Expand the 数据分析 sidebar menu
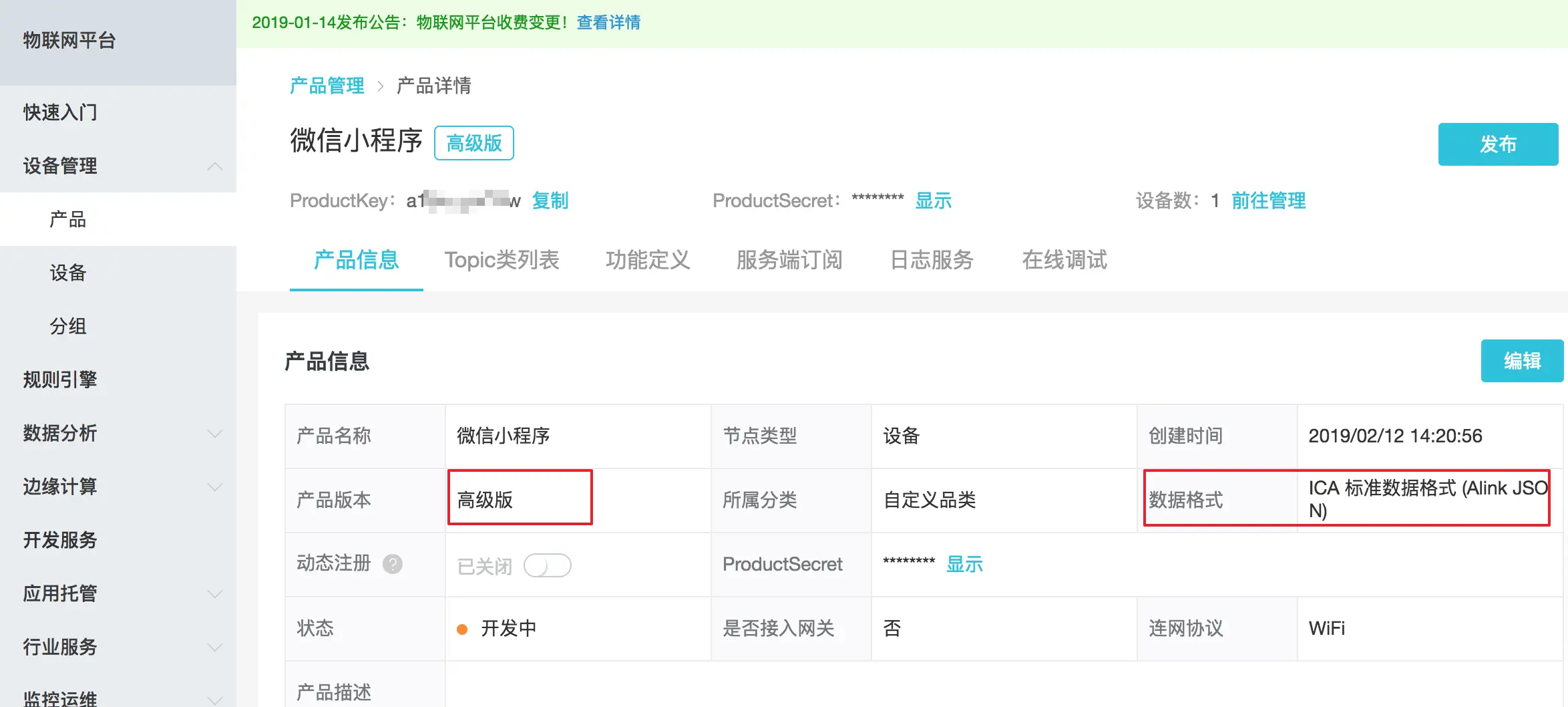 118,433
